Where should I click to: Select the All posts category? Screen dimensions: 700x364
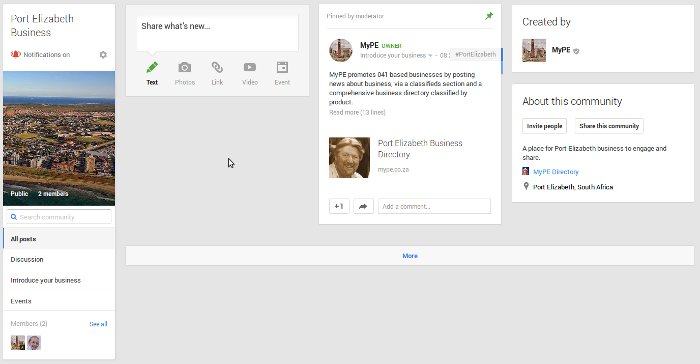point(59,239)
